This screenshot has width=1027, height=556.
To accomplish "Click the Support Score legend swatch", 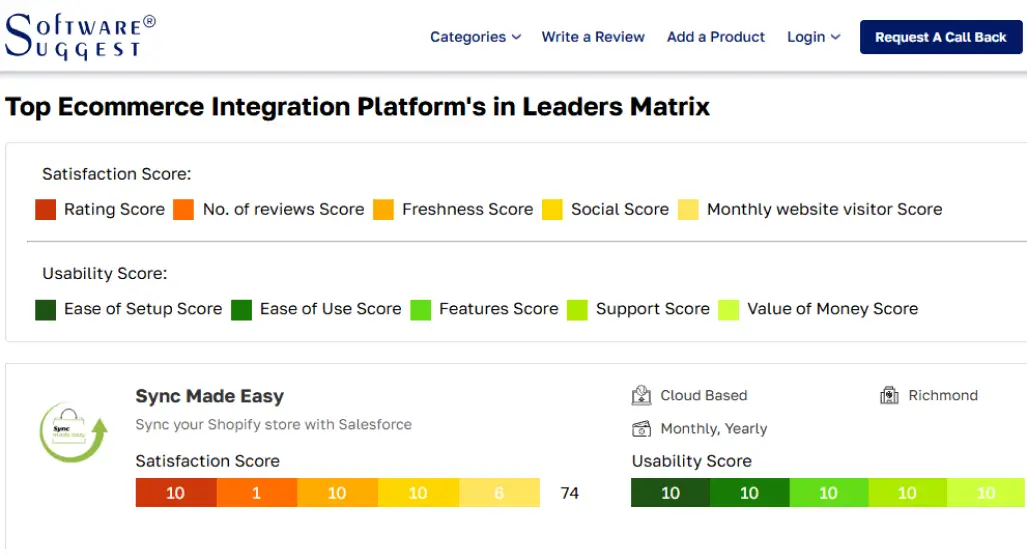I will [x=577, y=310].
